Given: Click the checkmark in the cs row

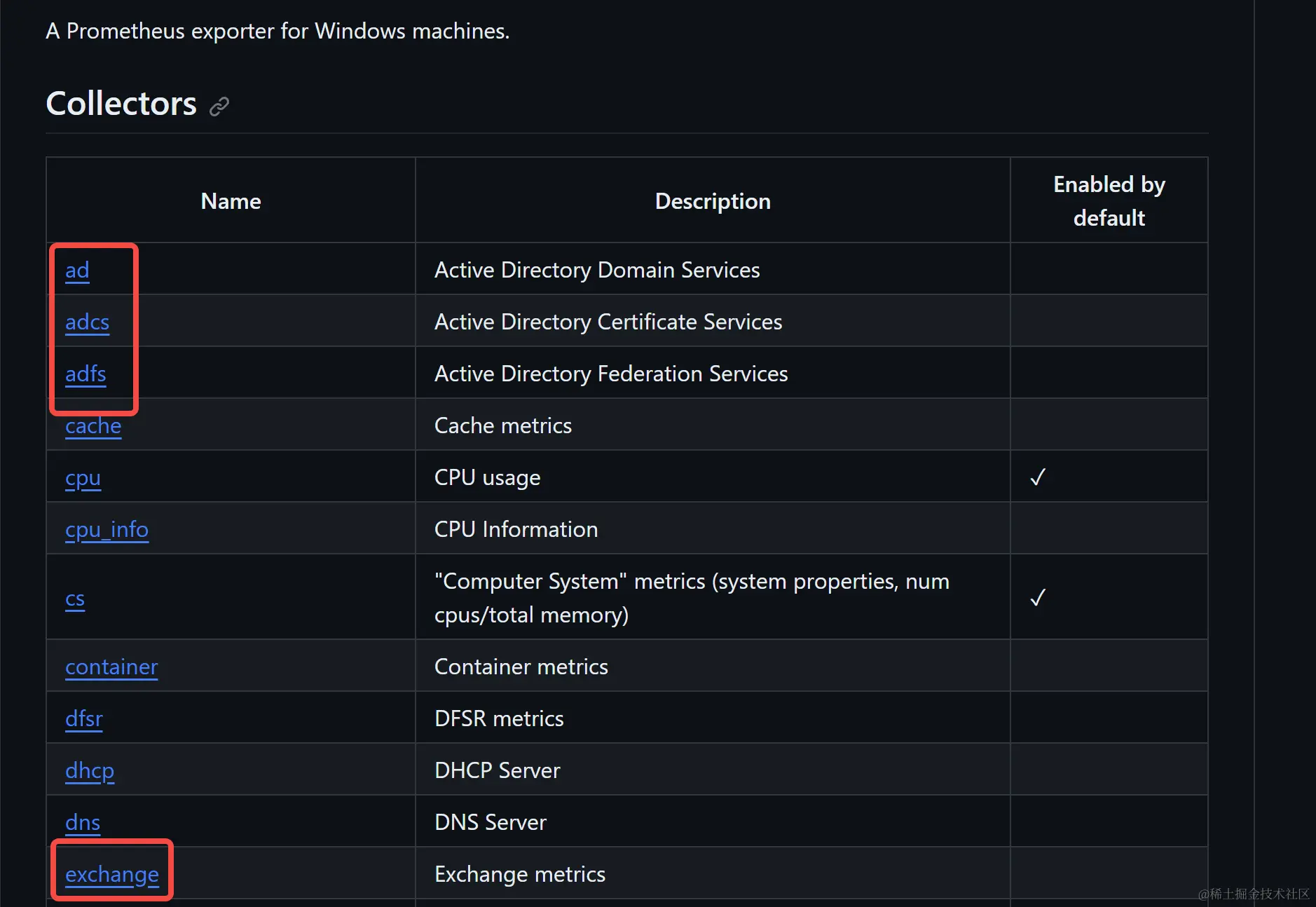Looking at the screenshot, I should pos(1038,598).
